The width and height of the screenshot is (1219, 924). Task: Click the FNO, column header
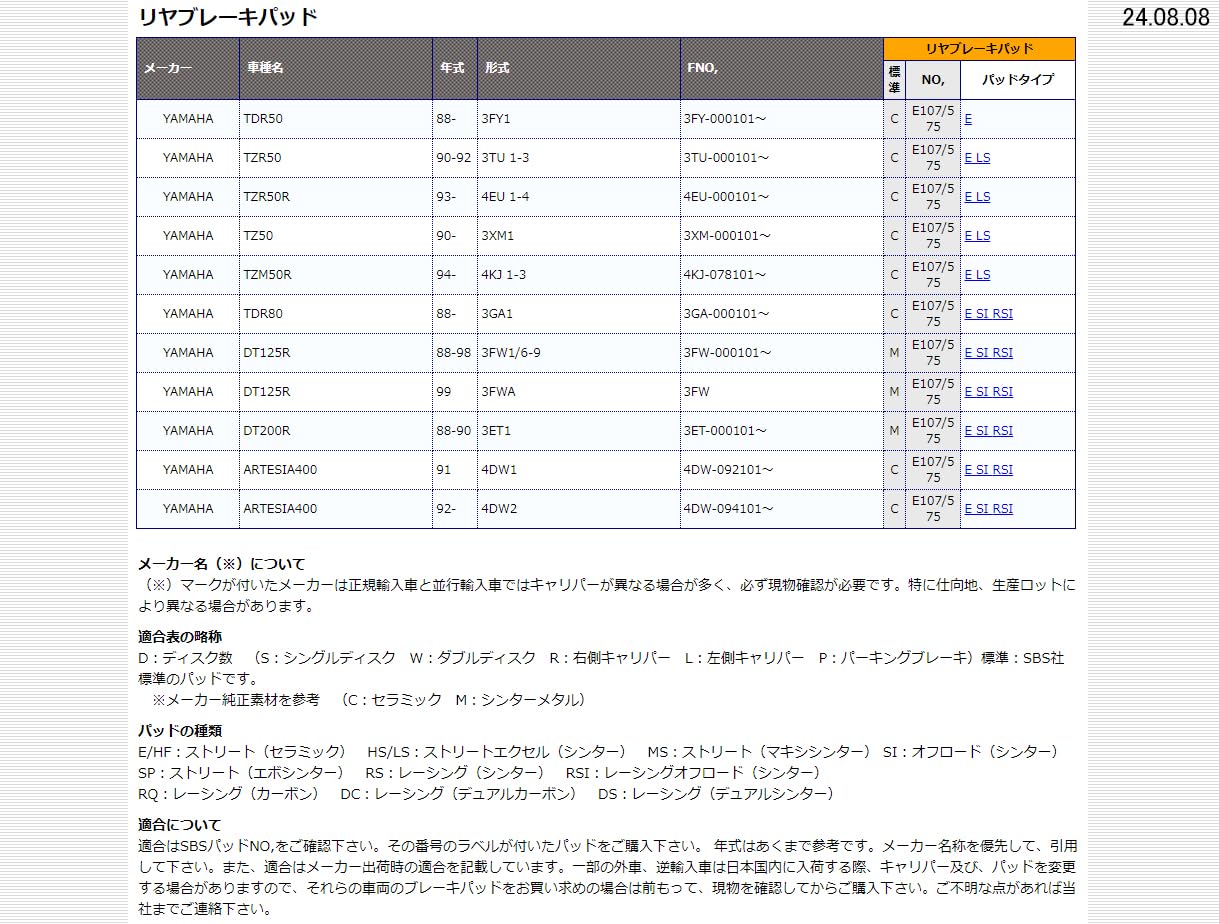782,68
